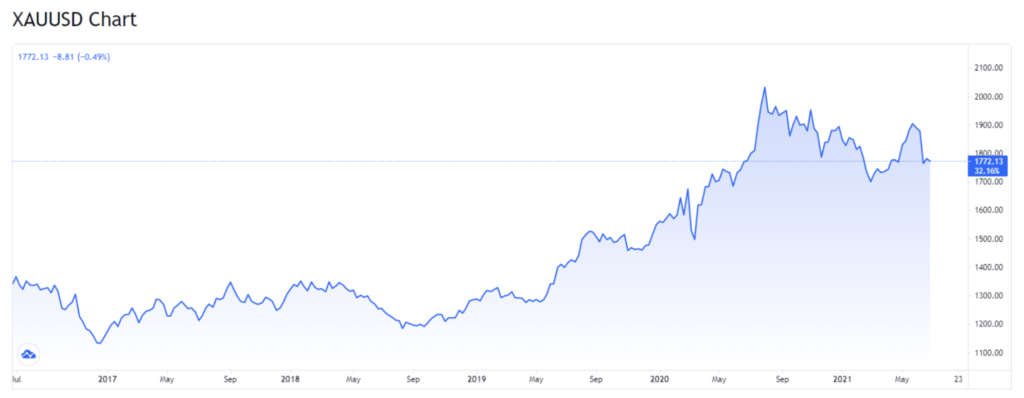Click the 2017 year label on time axis

(108, 378)
